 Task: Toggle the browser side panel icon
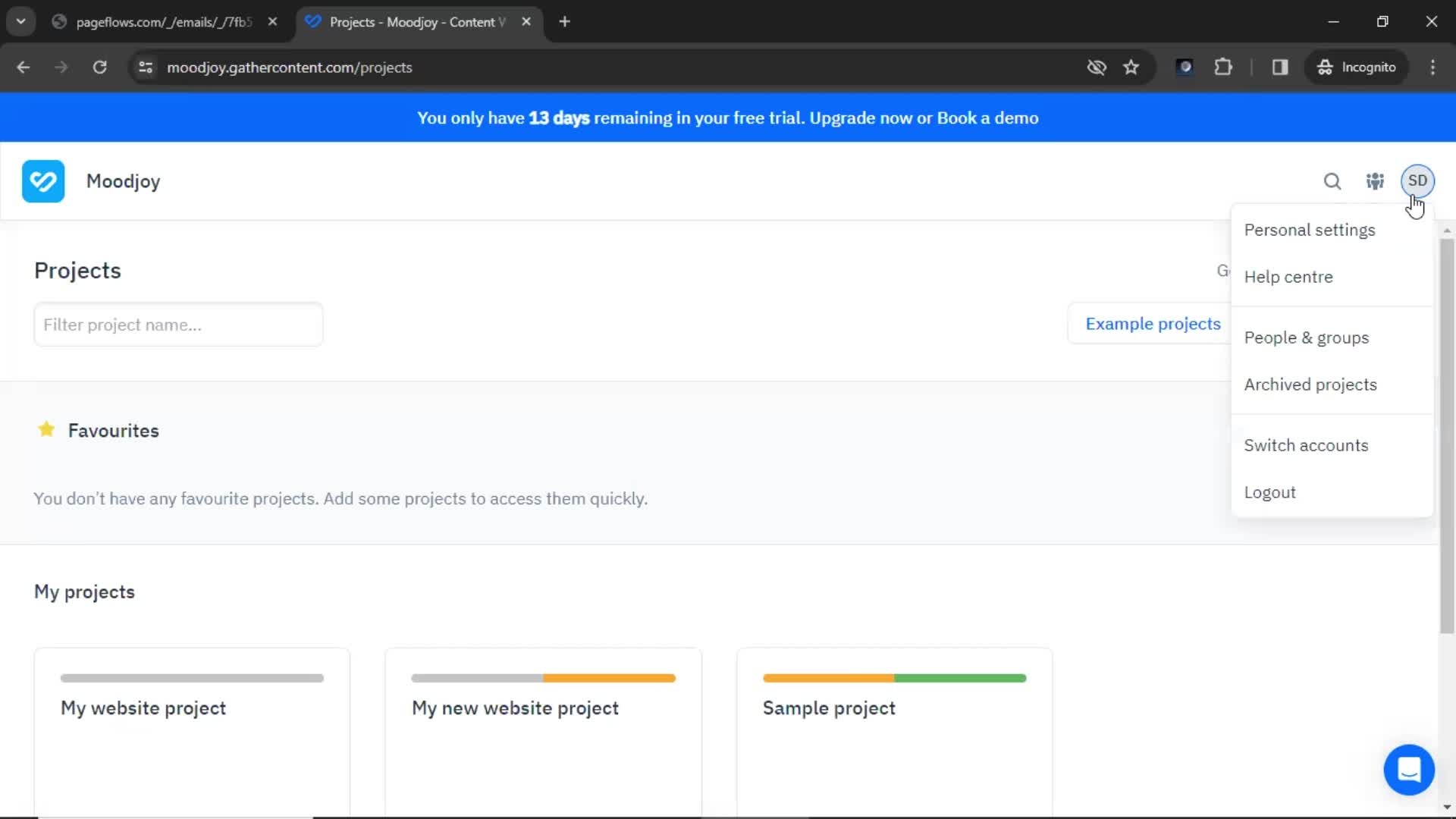pos(1280,67)
